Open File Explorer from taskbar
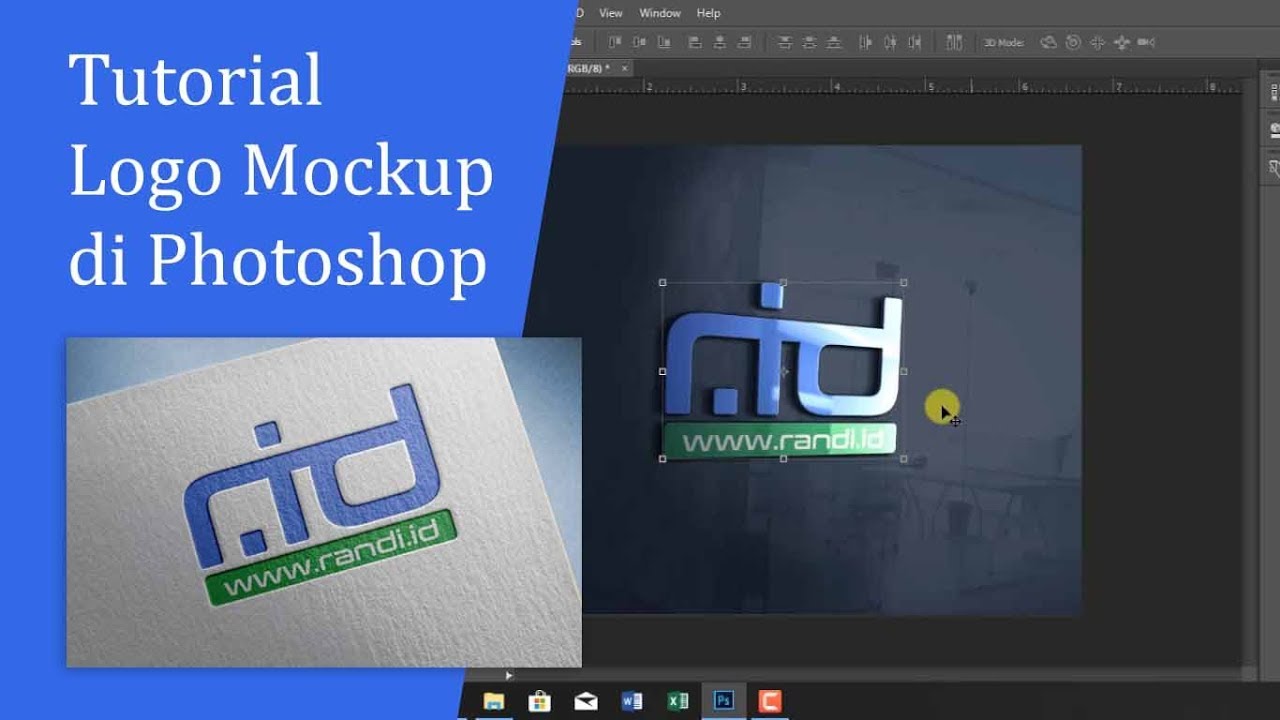The height and width of the screenshot is (720, 1280). pos(493,701)
